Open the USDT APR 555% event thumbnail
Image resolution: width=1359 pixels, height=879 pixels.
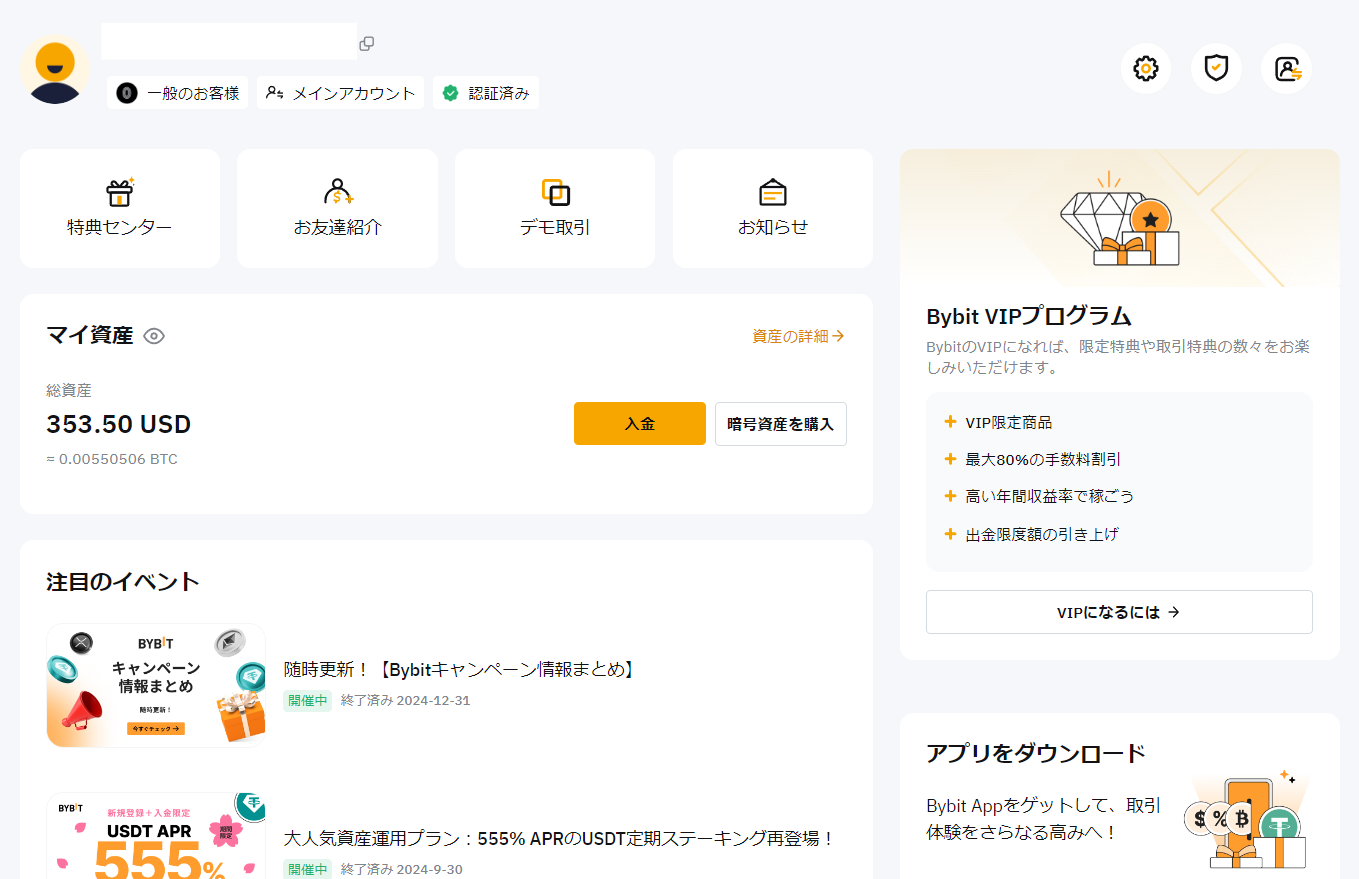coord(156,836)
